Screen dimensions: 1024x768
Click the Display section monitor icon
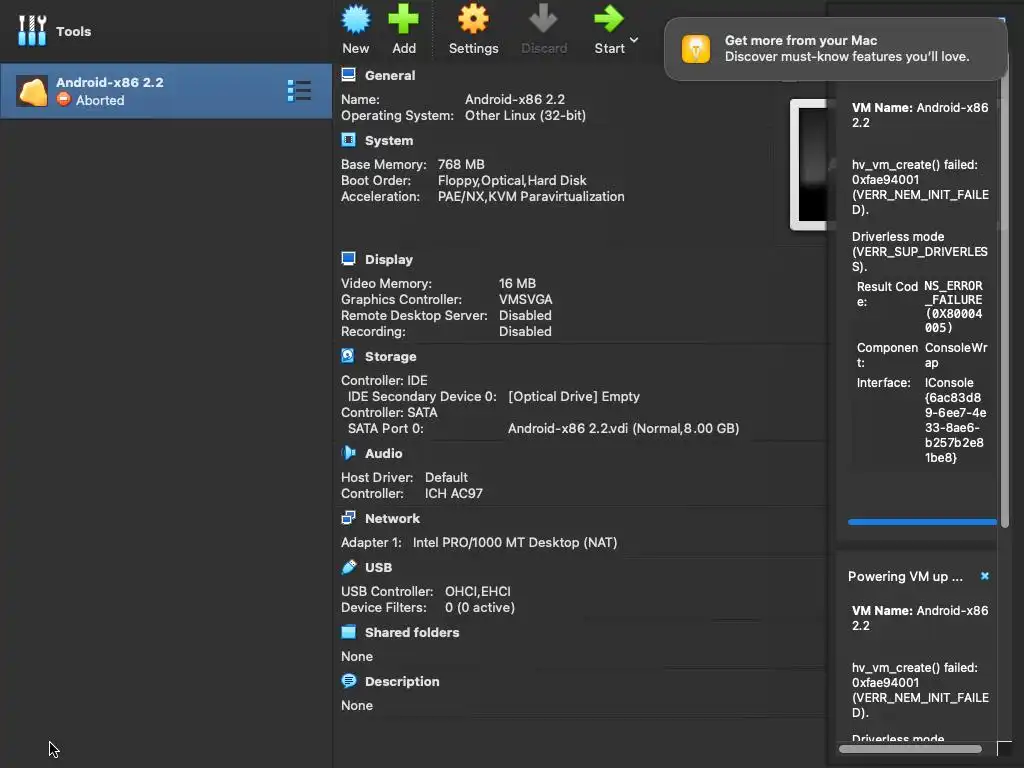(x=349, y=259)
